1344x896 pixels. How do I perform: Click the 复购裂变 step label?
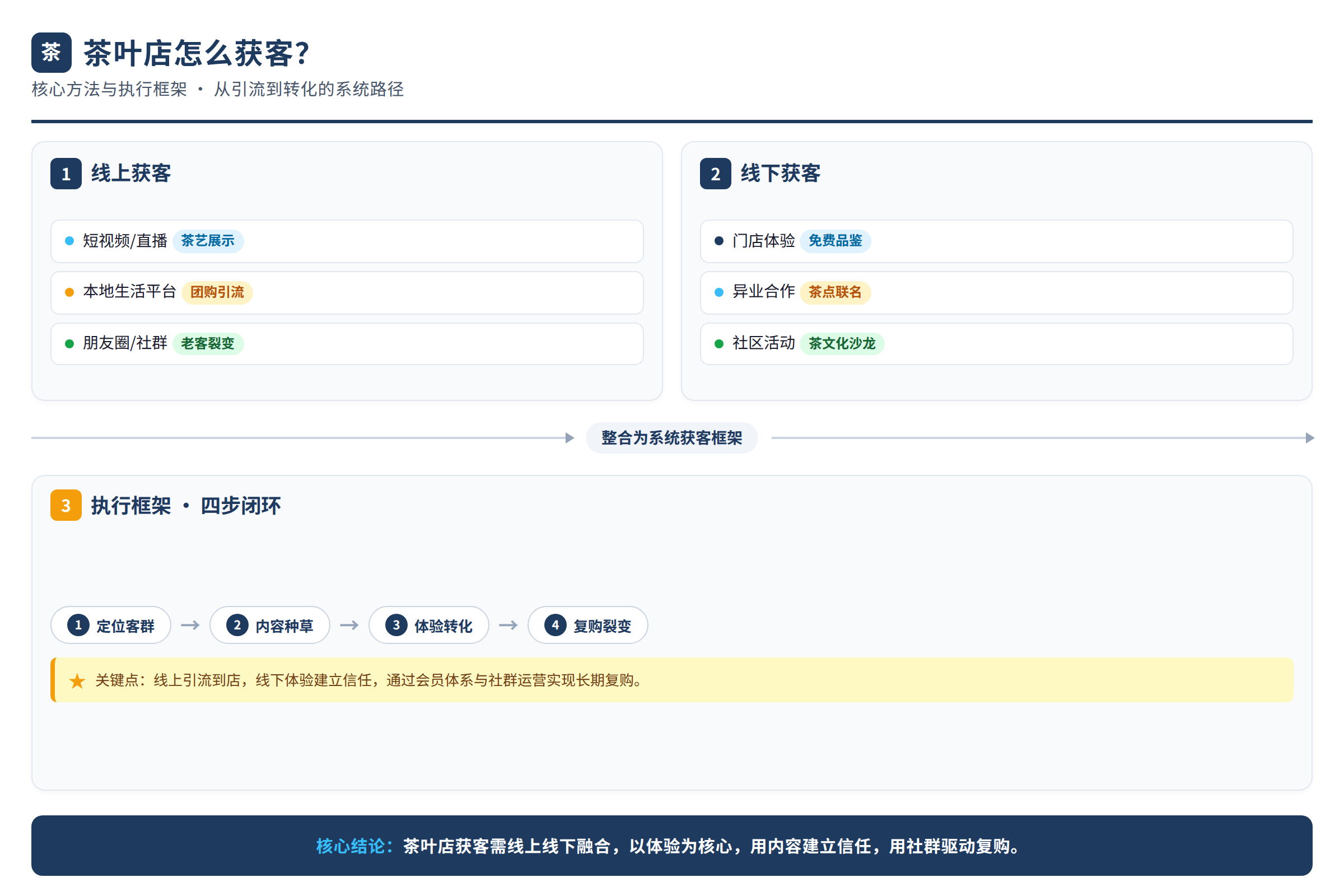pyautogui.click(x=603, y=626)
